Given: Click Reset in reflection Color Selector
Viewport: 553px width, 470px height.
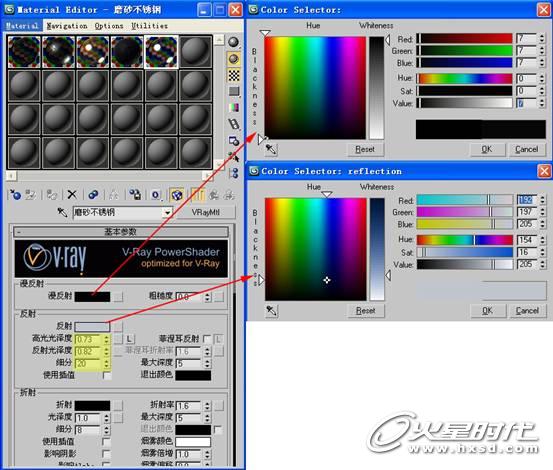Looking at the screenshot, I should point(366,311).
